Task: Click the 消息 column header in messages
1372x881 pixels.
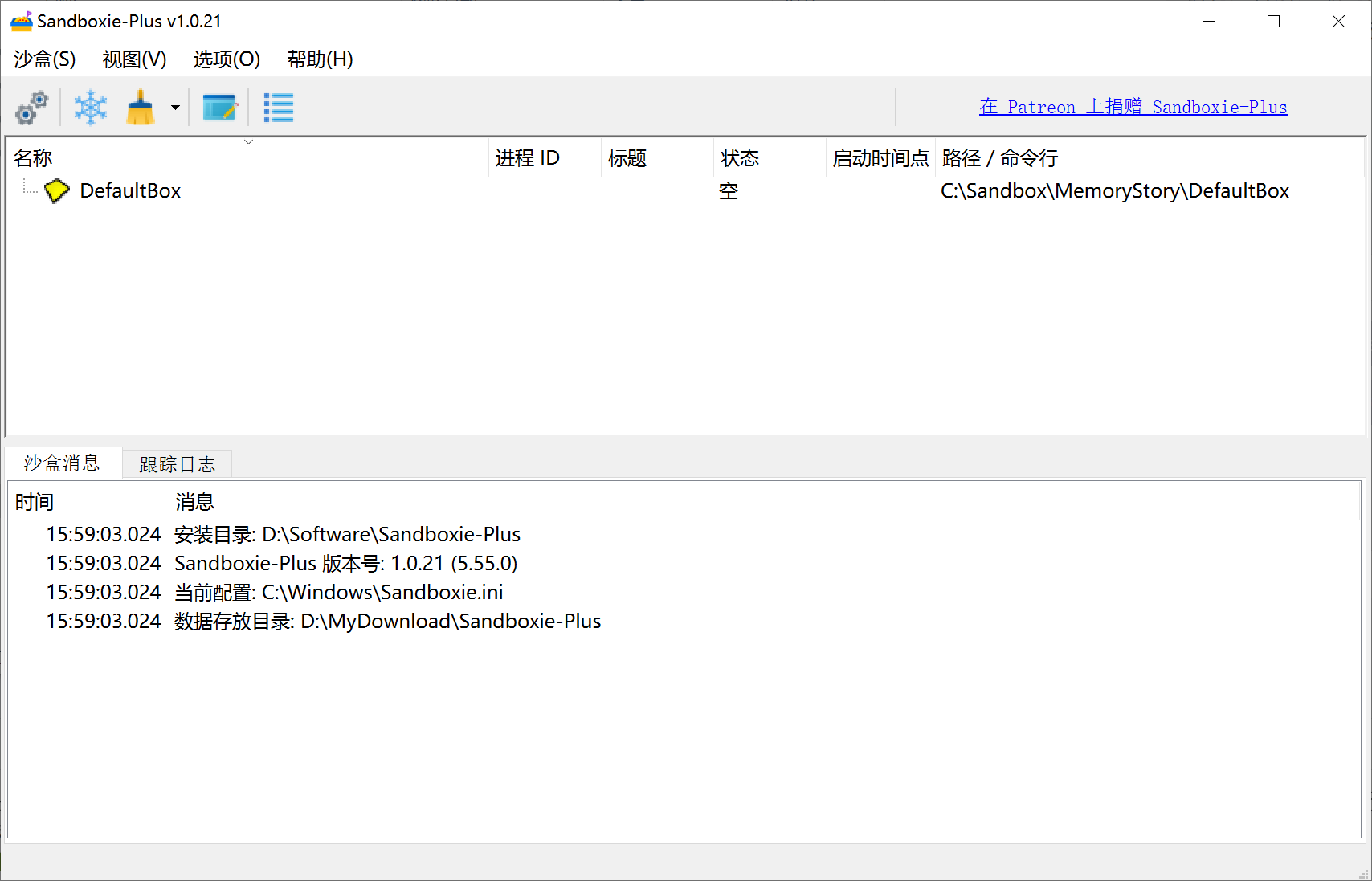Action: click(765, 502)
